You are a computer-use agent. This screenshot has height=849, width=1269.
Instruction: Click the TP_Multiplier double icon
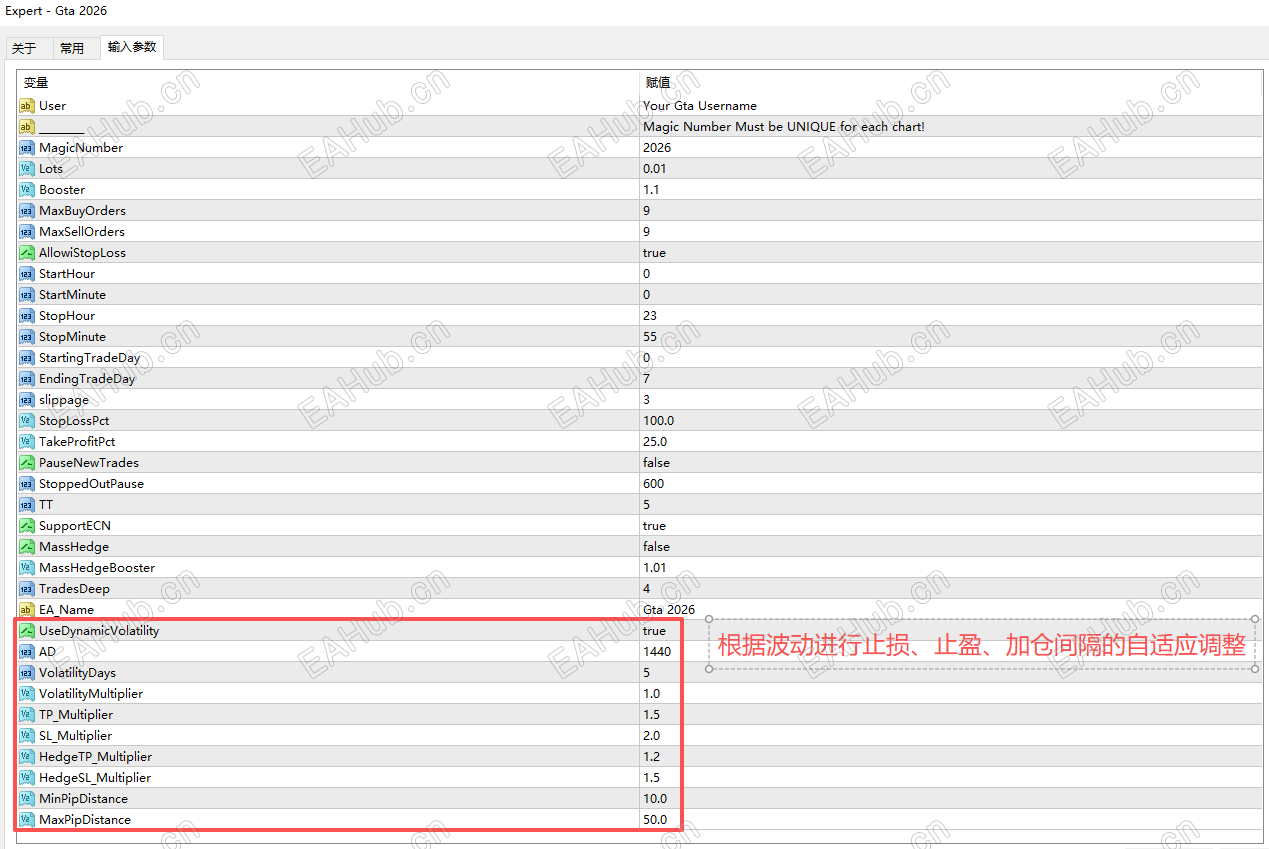(27, 715)
